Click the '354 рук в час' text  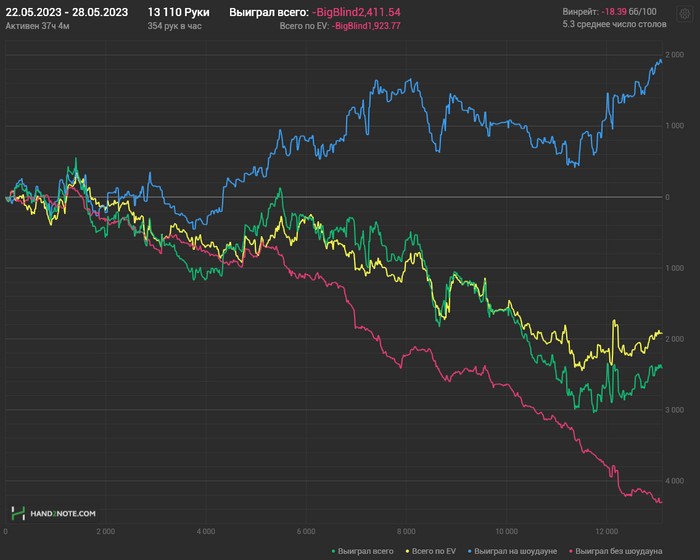(175, 26)
